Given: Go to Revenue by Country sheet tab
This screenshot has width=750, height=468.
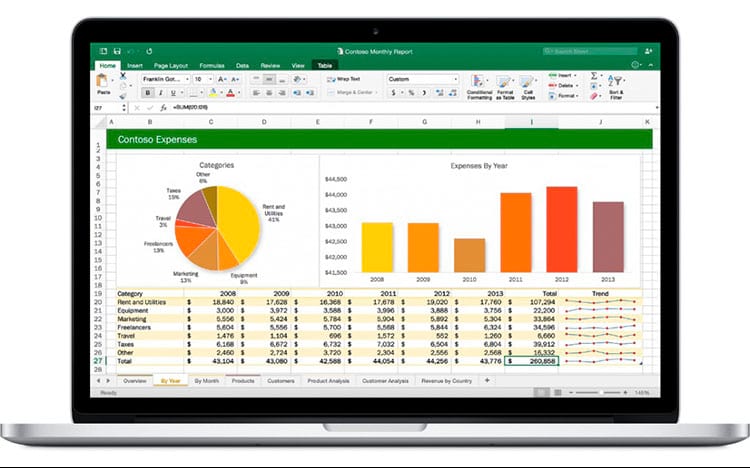Looking at the screenshot, I should [x=446, y=381].
